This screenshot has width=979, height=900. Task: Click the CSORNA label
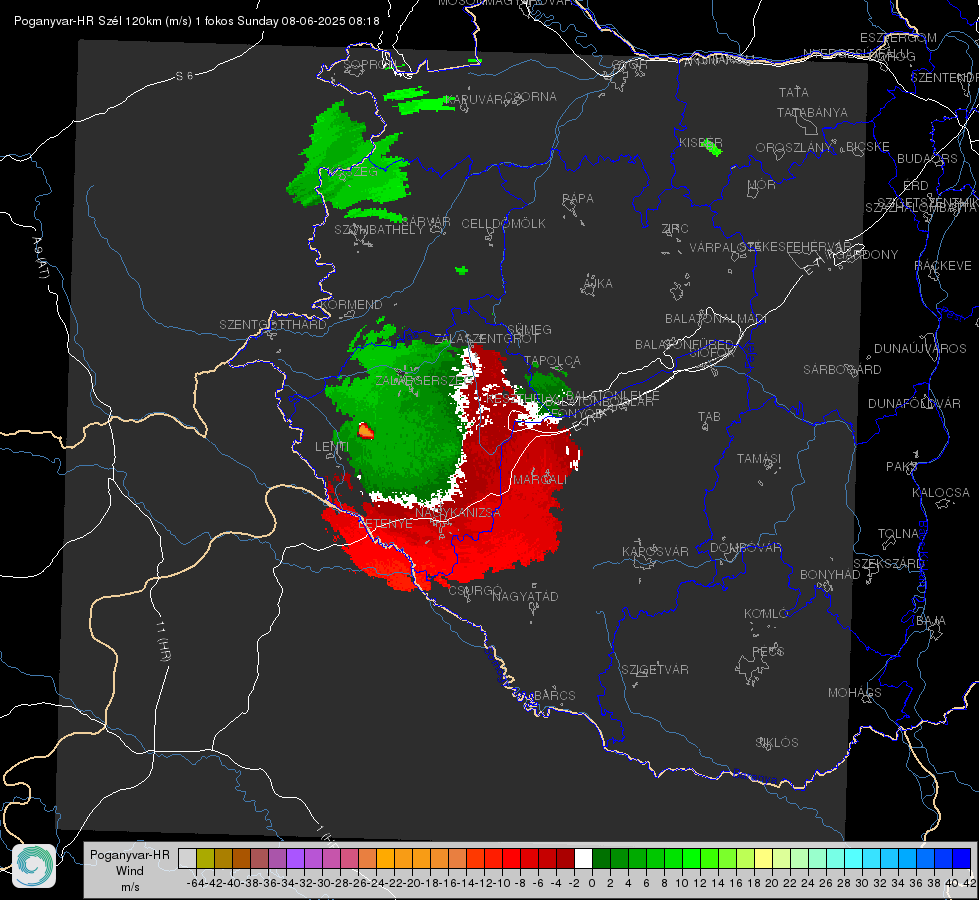531,97
